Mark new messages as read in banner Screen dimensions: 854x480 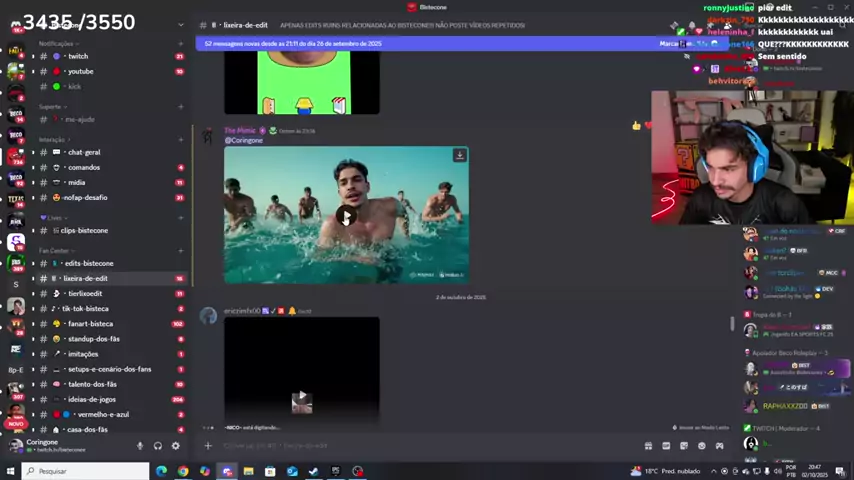(670, 44)
